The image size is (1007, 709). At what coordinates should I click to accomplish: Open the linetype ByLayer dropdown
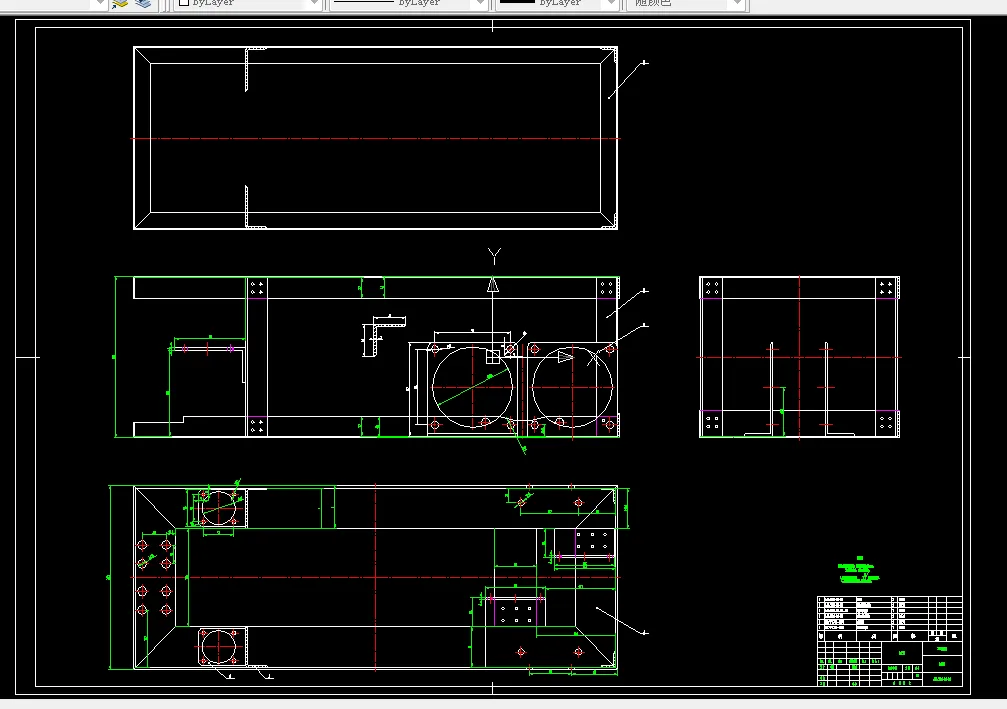[408, 3]
